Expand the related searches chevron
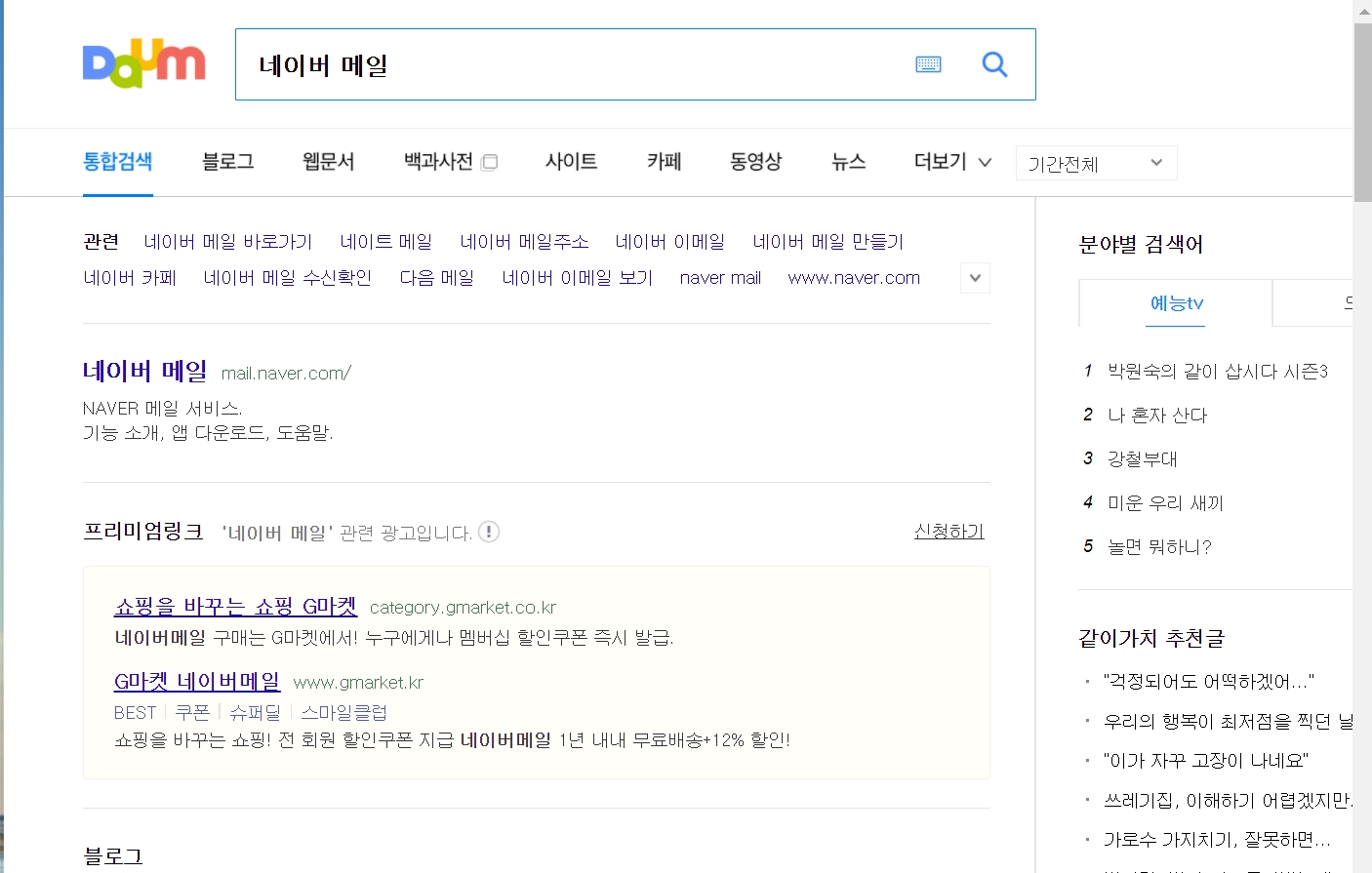 (x=975, y=278)
